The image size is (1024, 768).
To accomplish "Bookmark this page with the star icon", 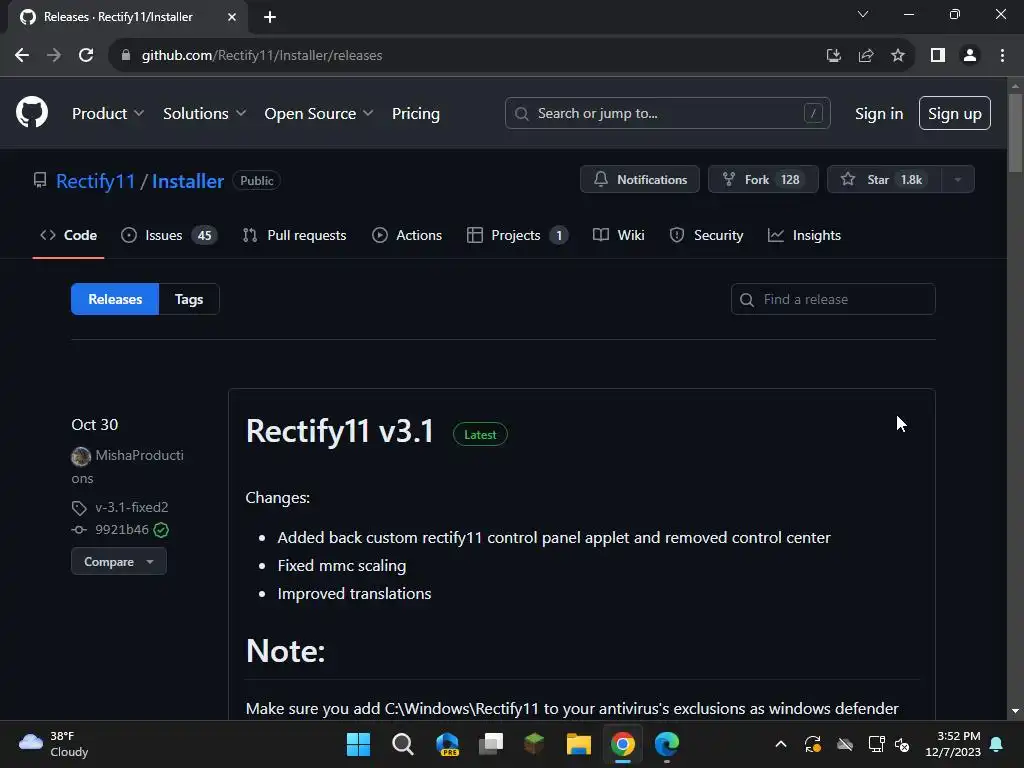I will pos(898,56).
